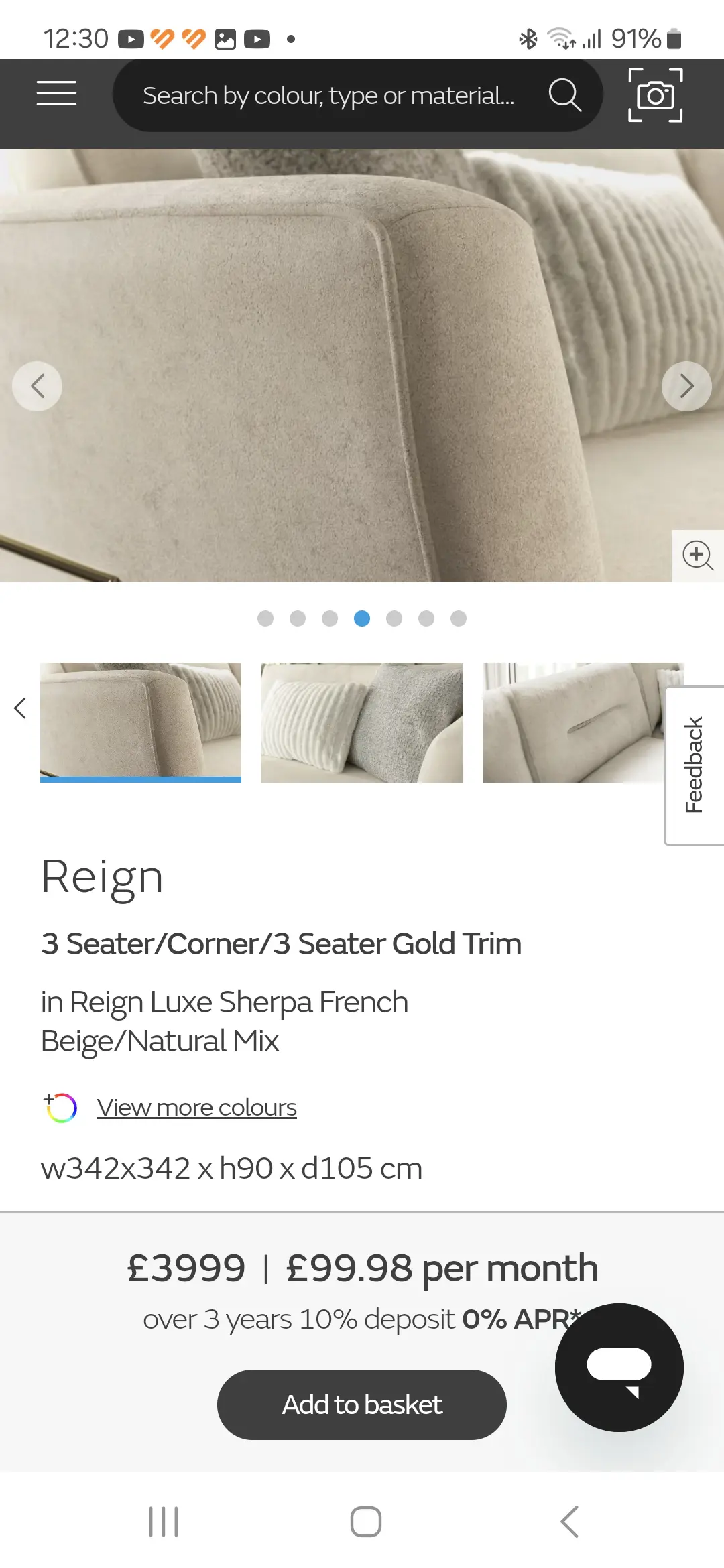This screenshot has width=724, height=1568.
Task: Tap the magnifier search icon
Action: coord(564,95)
